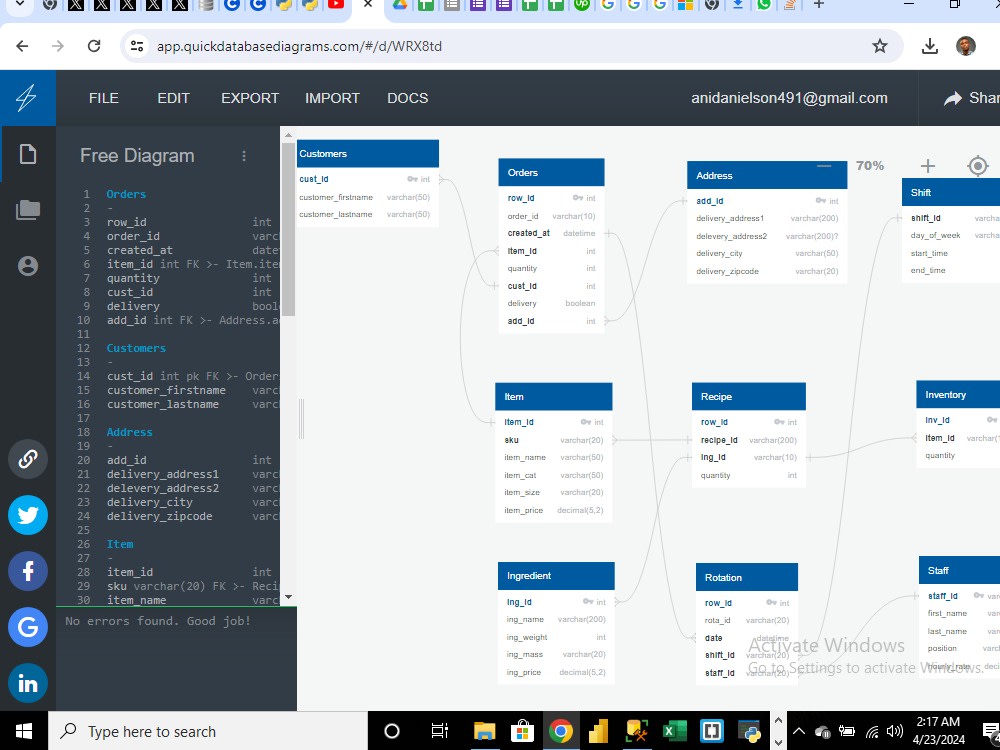Click 'Customers' on editor line 12
The width and height of the screenshot is (1000, 750).
coord(136,348)
